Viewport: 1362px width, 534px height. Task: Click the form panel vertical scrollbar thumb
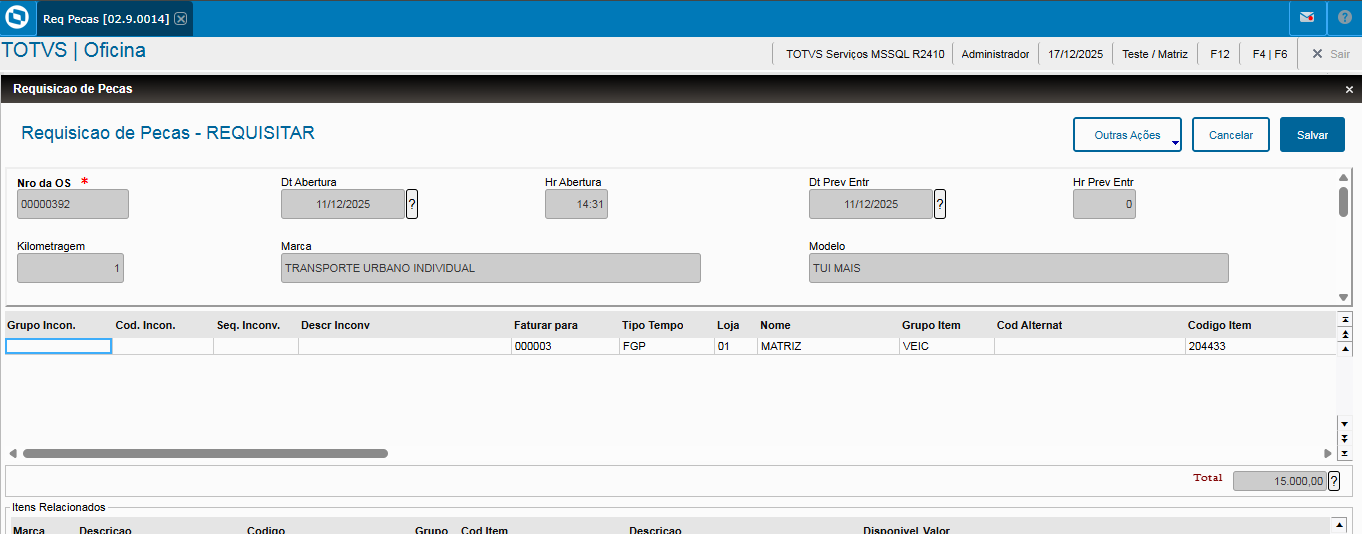point(1343,201)
